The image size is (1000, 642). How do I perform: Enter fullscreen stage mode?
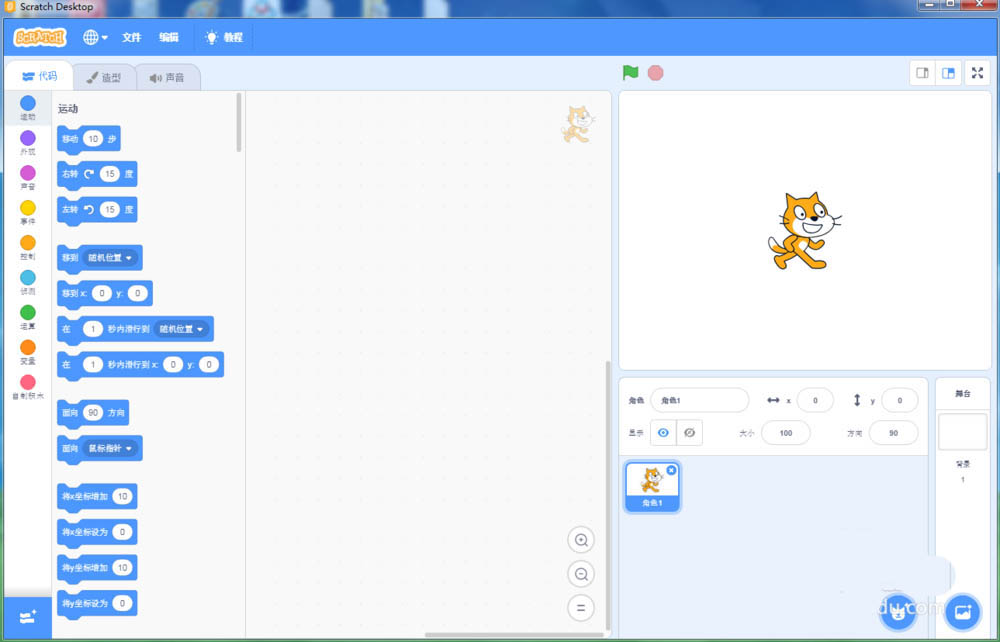click(977, 72)
